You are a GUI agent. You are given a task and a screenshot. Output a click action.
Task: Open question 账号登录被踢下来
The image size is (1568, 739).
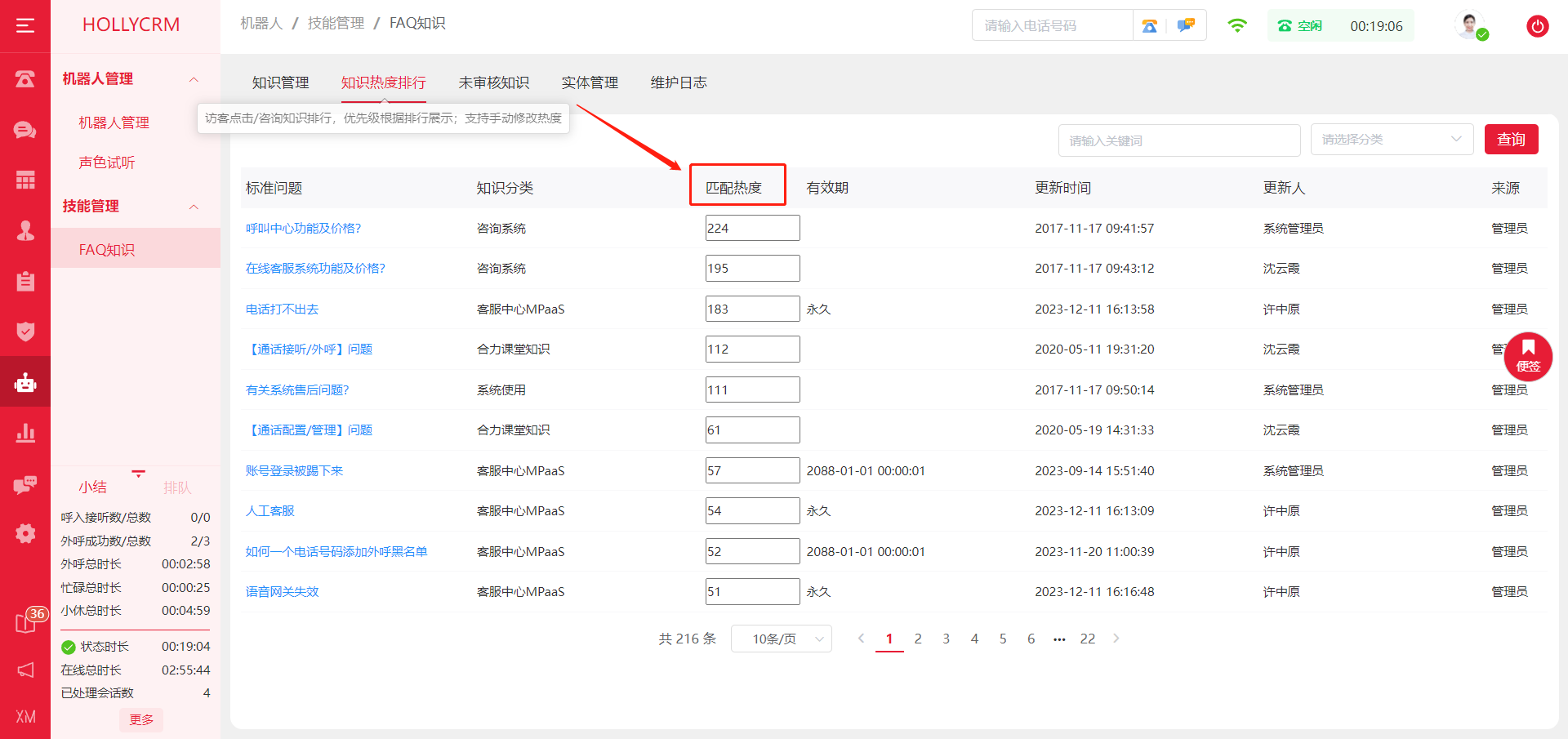pyautogui.click(x=294, y=471)
